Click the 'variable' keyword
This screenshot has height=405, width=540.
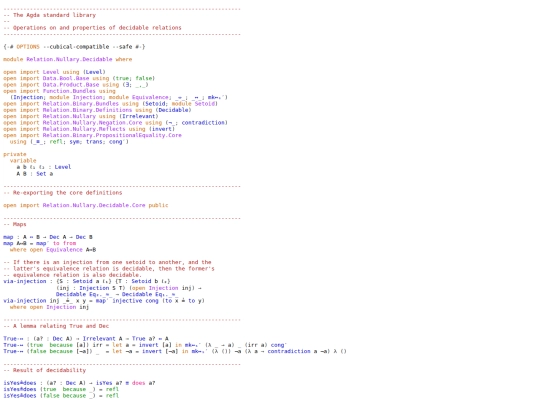[x=23, y=160]
